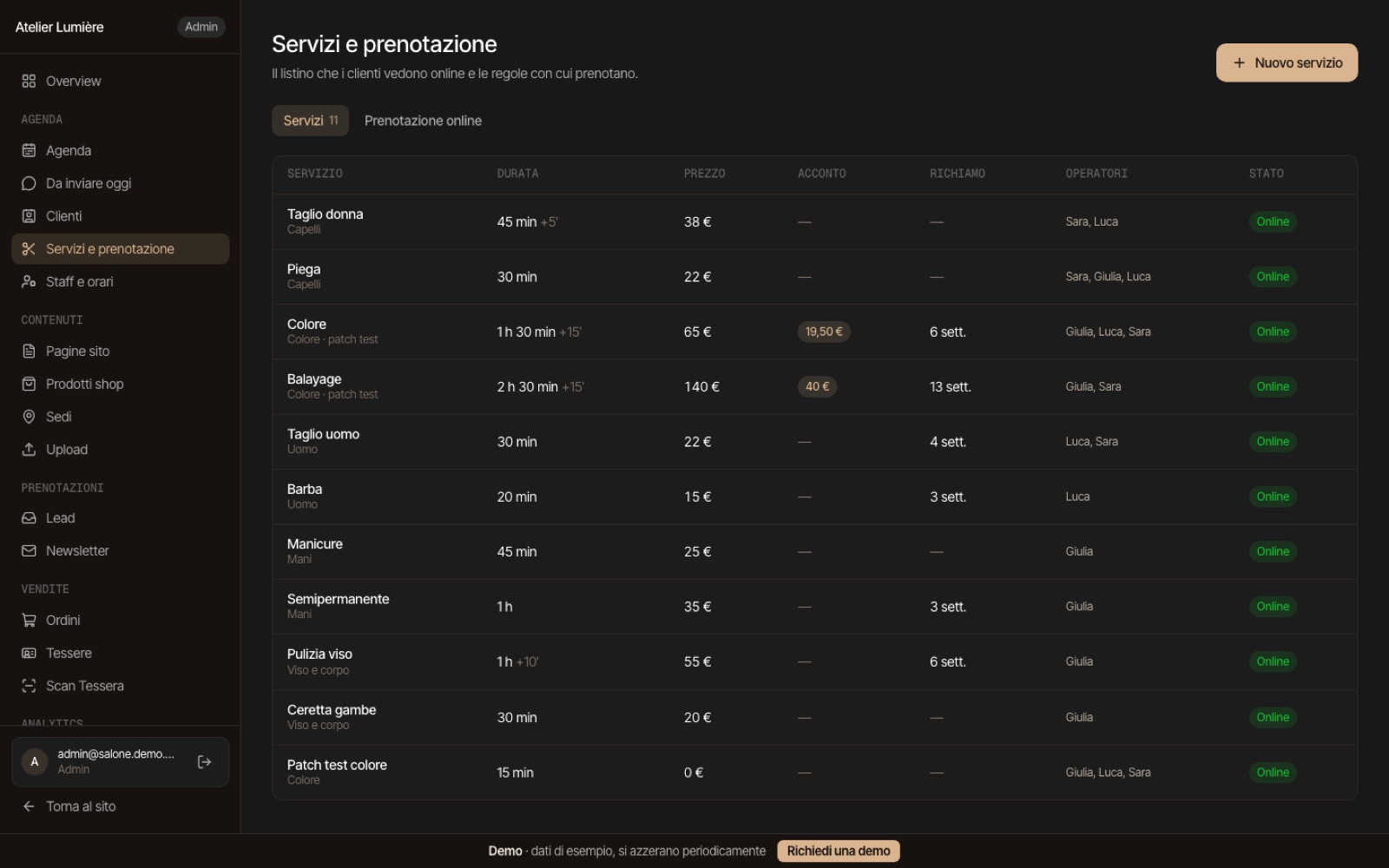This screenshot has width=1389, height=868.
Task: Click the 40 € deposit badge for Balayage
Action: tap(817, 386)
